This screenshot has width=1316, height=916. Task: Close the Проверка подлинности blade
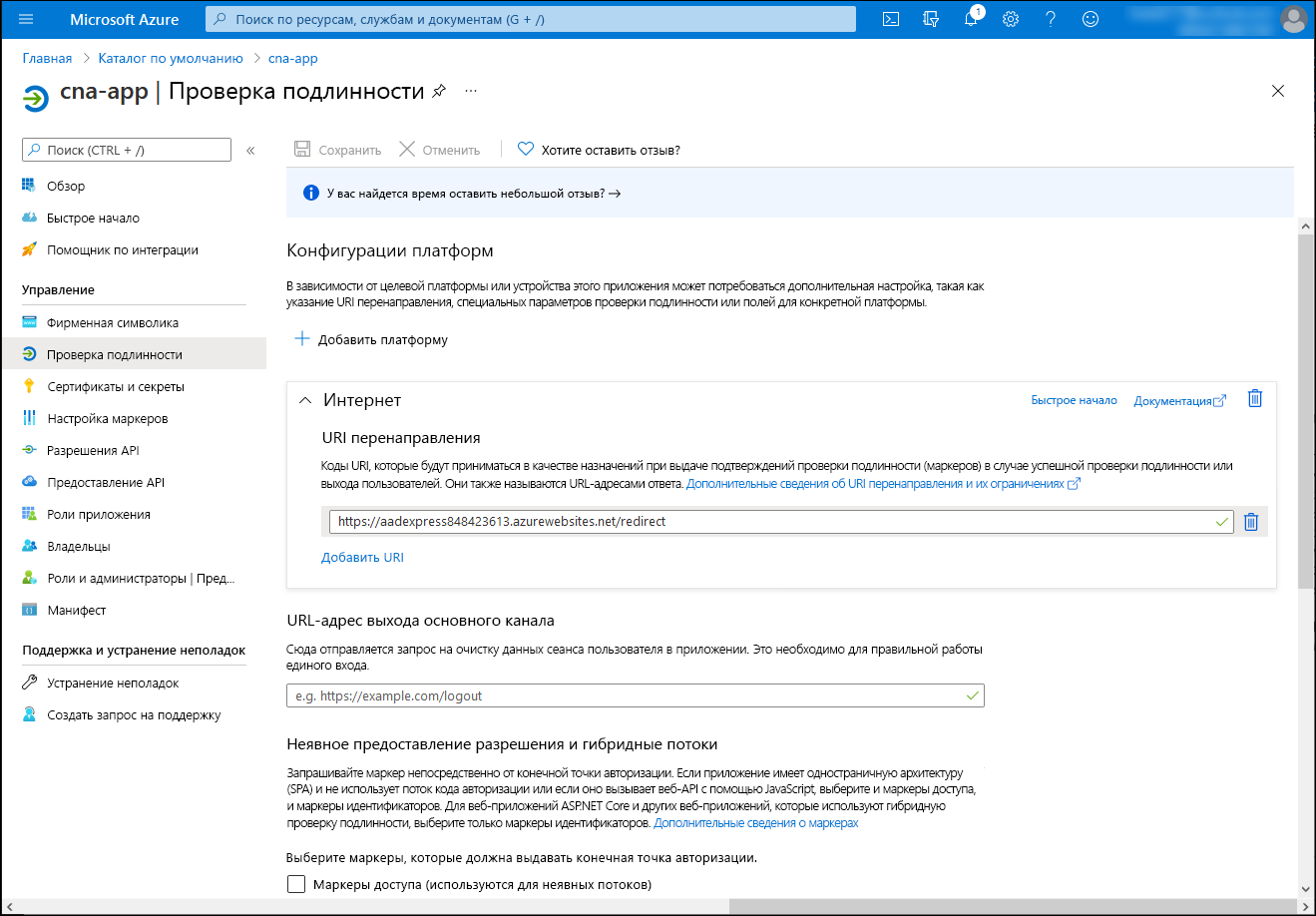point(1278,91)
